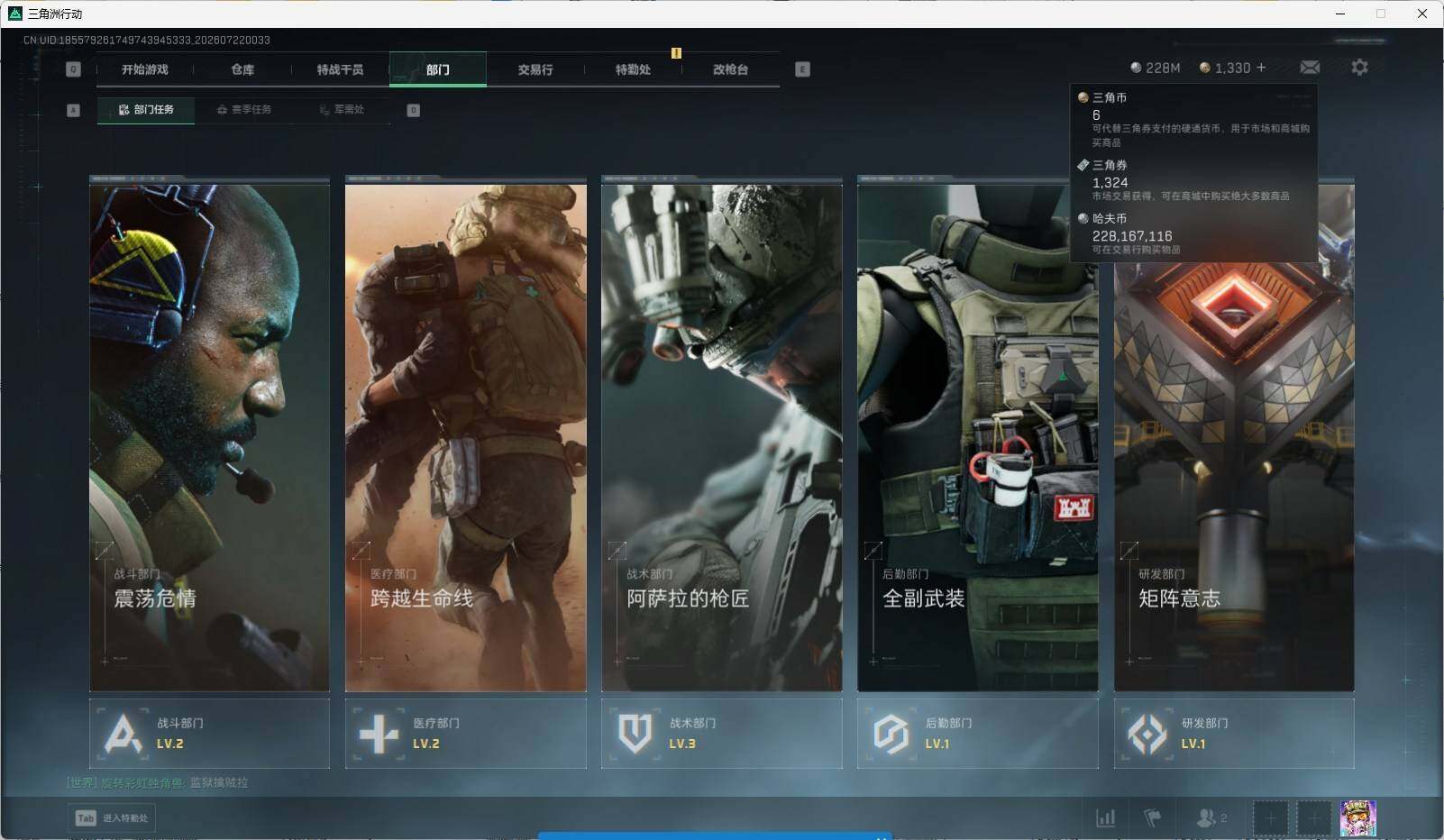Click the 研发部门 diamond icon
Image resolution: width=1444 pixels, height=840 pixels.
click(x=1147, y=734)
